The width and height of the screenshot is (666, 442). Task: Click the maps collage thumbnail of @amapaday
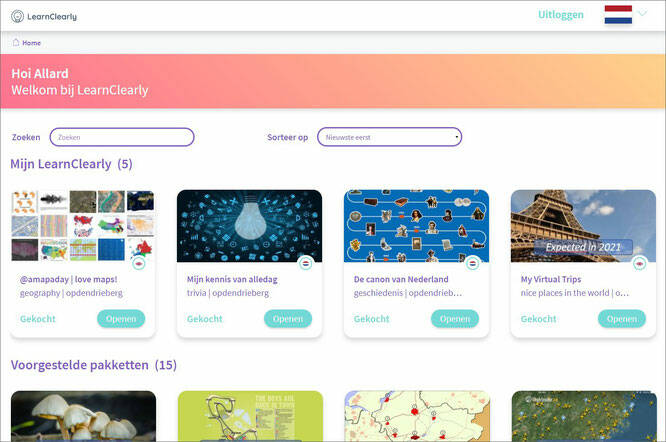click(x=83, y=226)
